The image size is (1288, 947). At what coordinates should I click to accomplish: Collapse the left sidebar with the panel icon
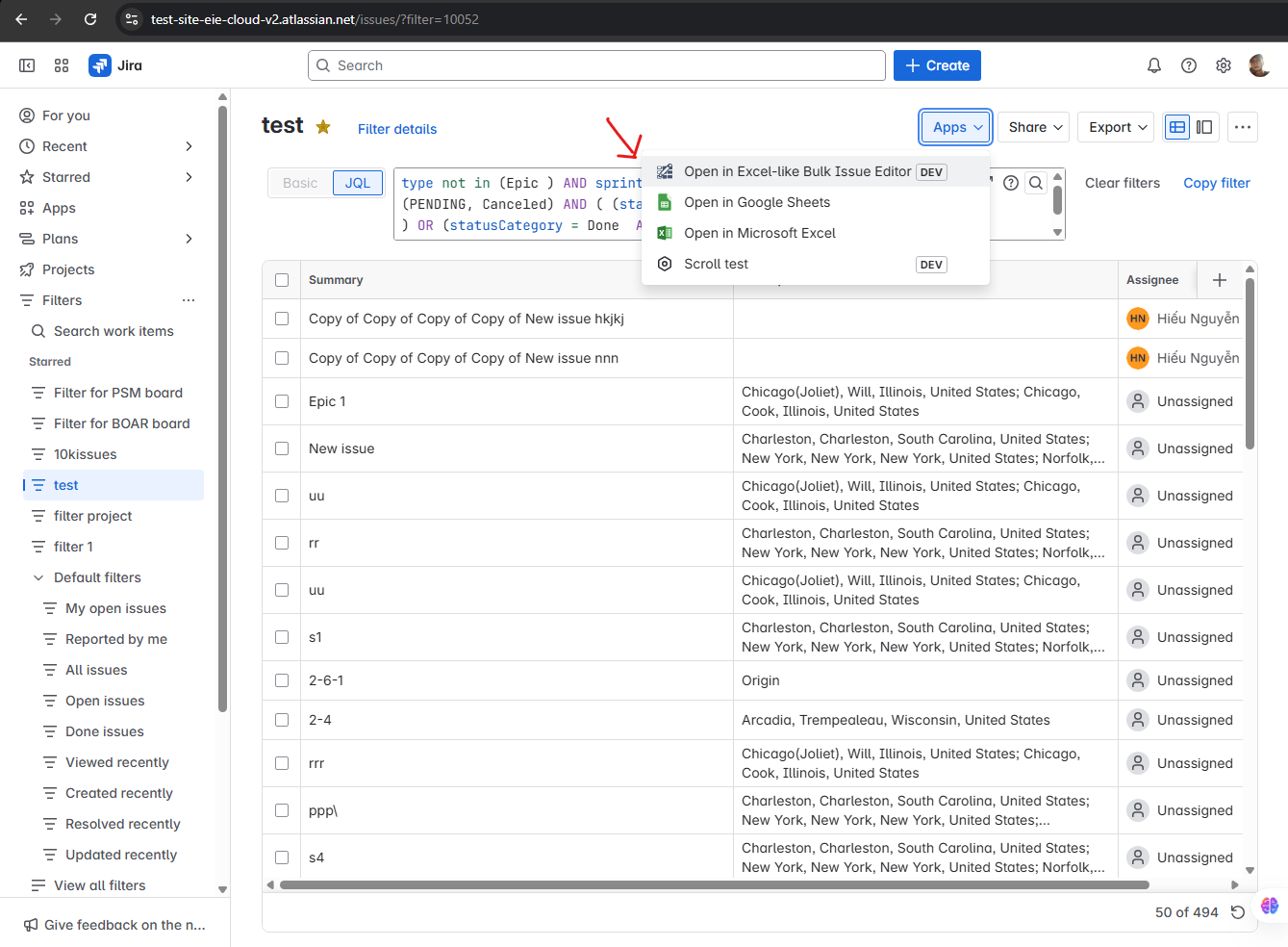[x=27, y=64]
